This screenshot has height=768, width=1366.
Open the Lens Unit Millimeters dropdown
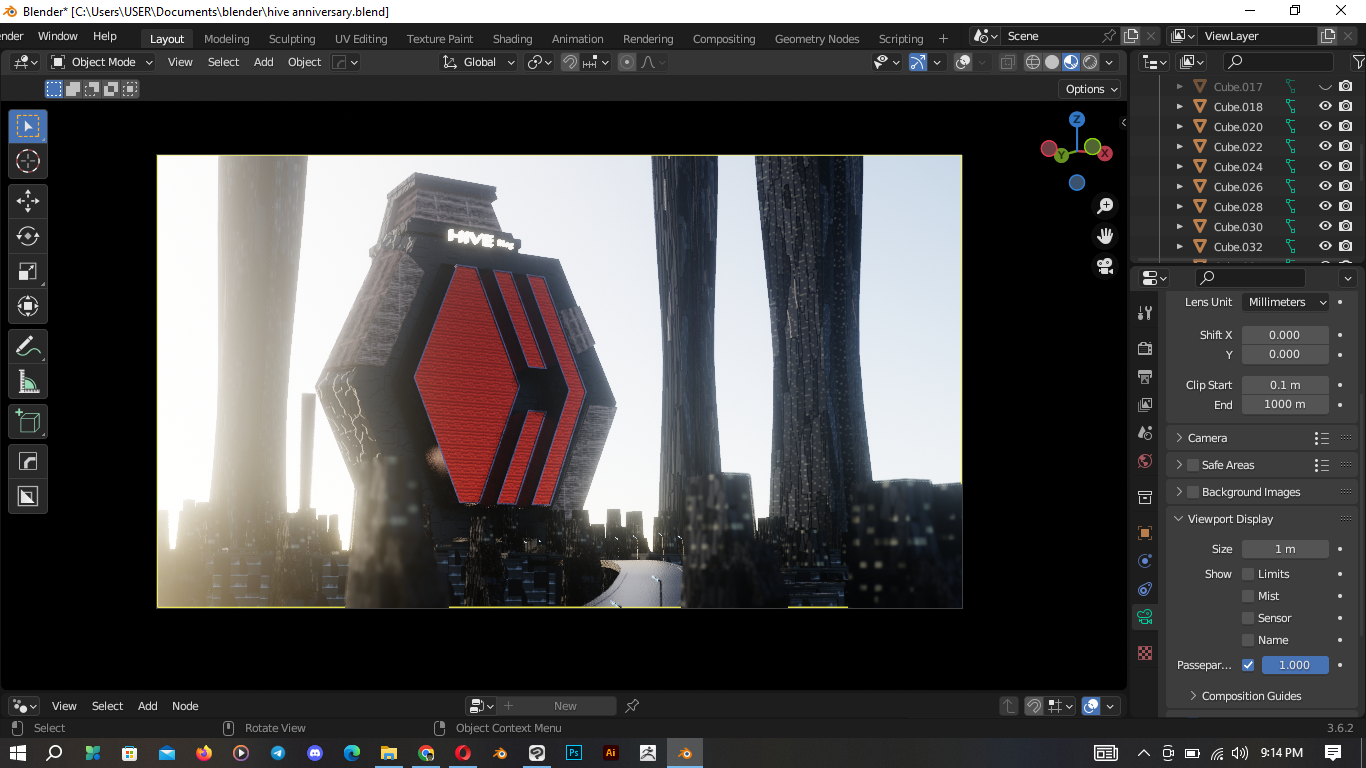pyautogui.click(x=1286, y=302)
